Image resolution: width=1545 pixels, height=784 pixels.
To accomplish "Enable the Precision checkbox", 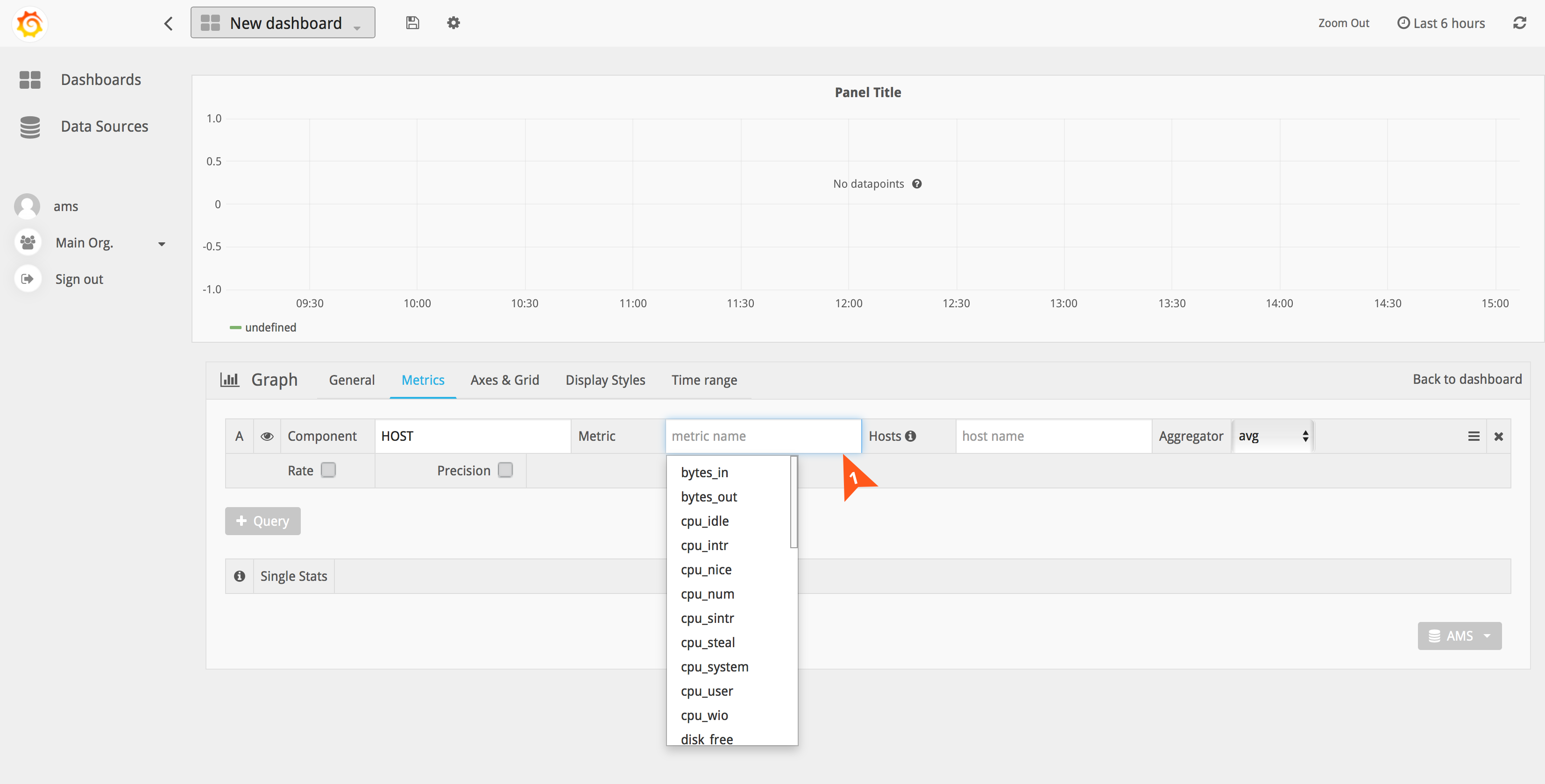I will 505,470.
